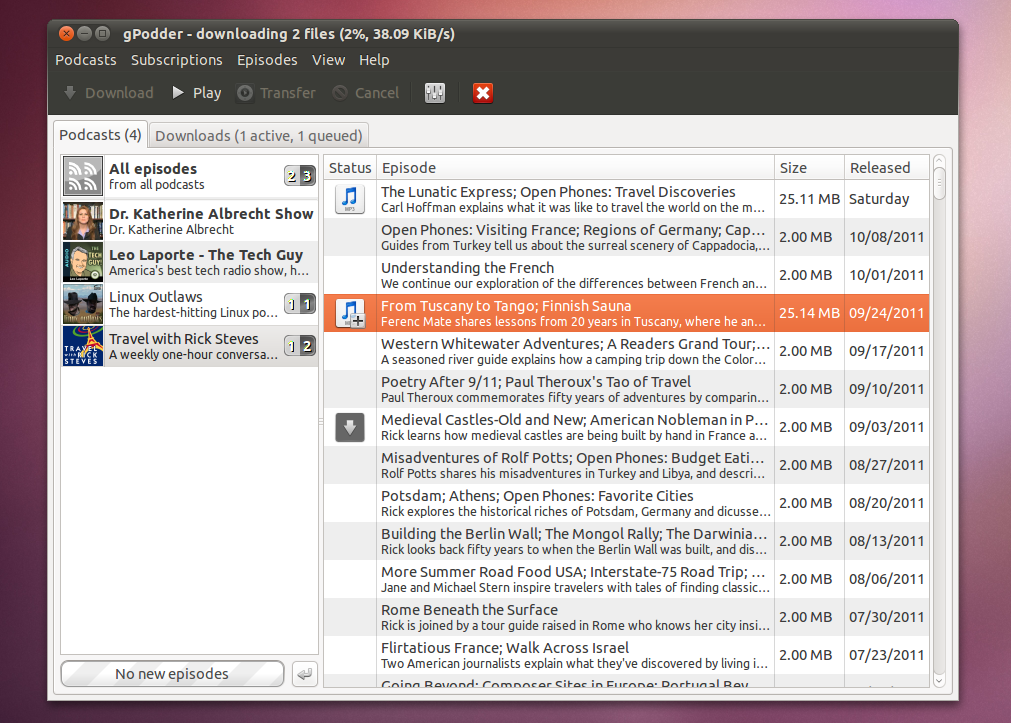Open the Podcasts menu
Screen dimensions: 1011x723
coord(86,60)
